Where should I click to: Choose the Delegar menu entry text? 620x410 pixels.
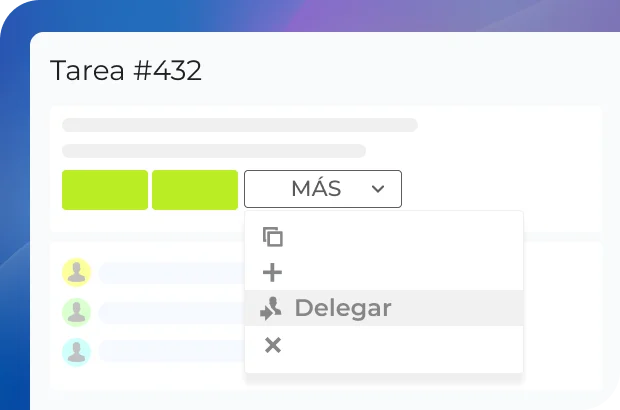coord(343,308)
